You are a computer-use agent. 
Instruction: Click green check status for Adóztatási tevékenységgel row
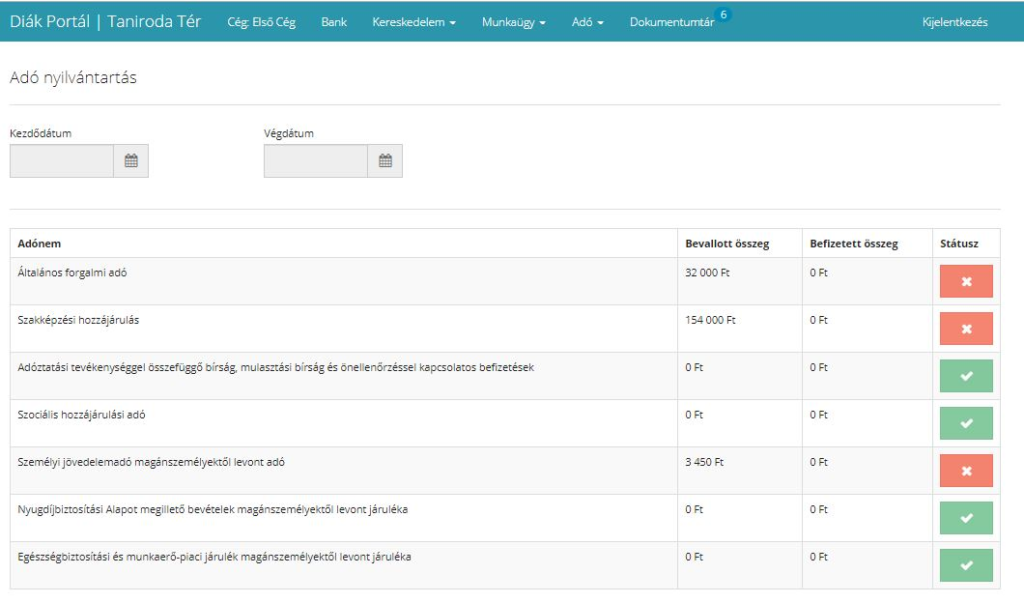click(x=966, y=376)
